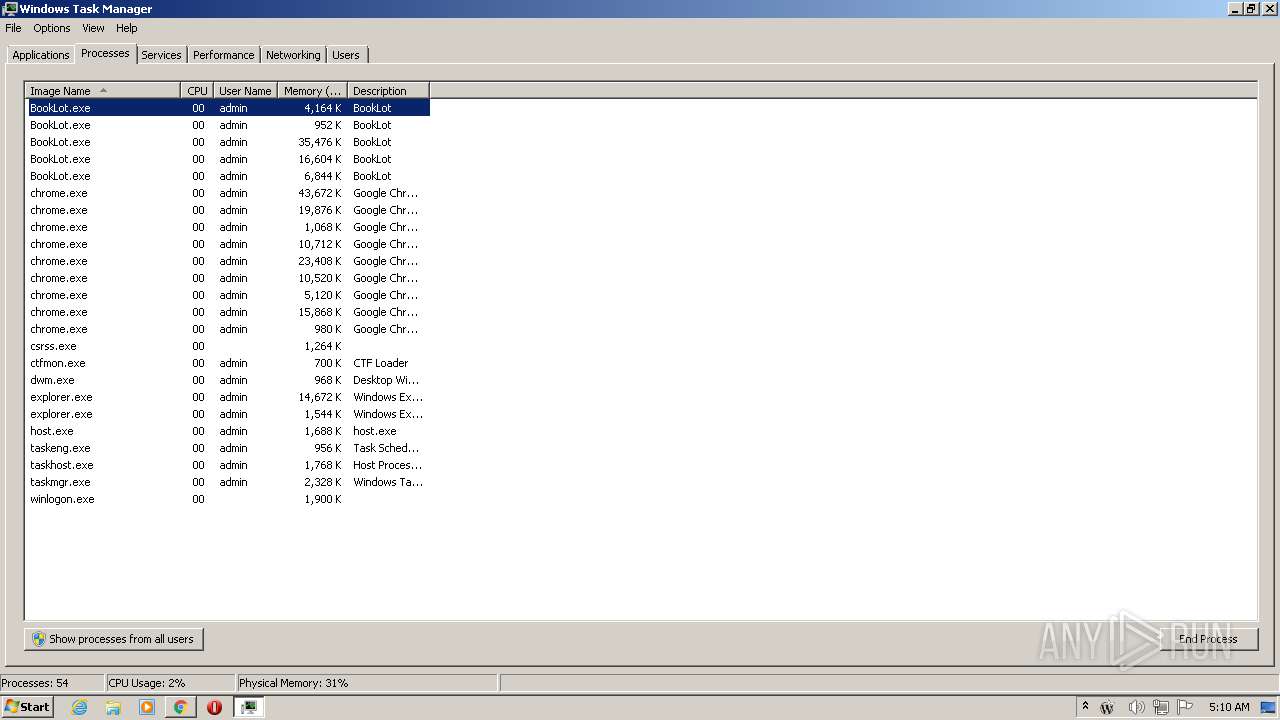Open Windows Explorer folder icon on taskbar
This screenshot has width=1280, height=720.
tap(113, 707)
